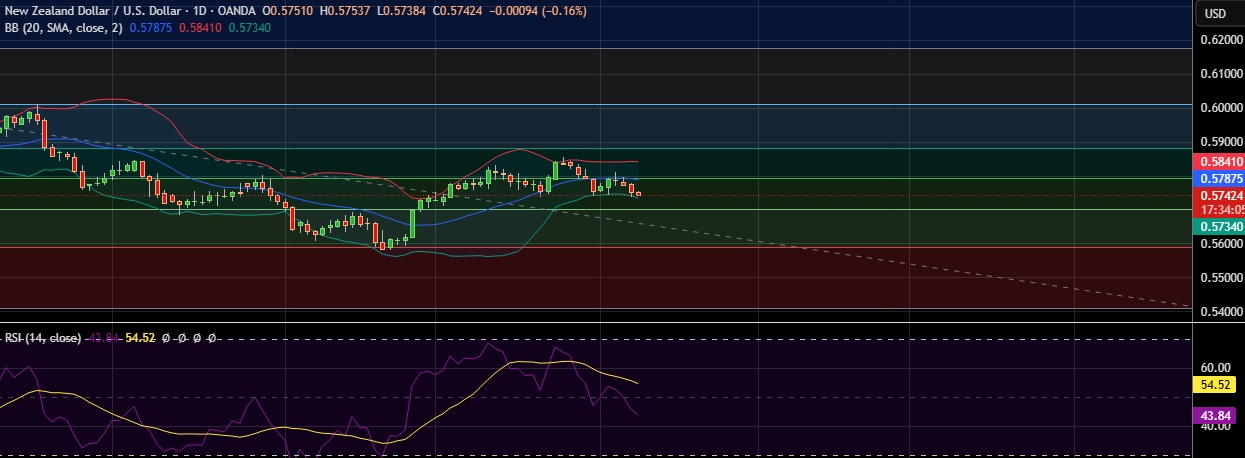Select the RSI (14, close) indicator label

[42, 338]
